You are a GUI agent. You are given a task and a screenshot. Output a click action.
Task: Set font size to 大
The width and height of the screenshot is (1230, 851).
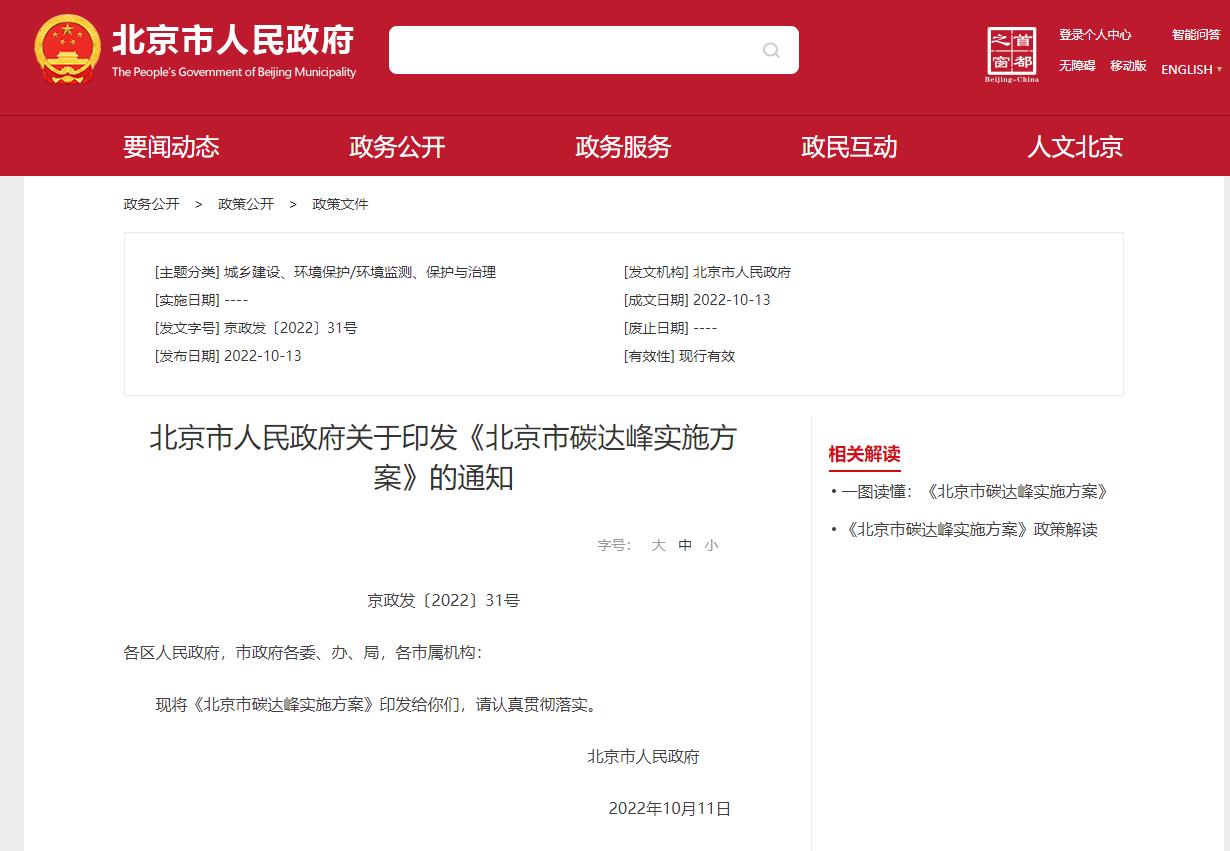658,545
